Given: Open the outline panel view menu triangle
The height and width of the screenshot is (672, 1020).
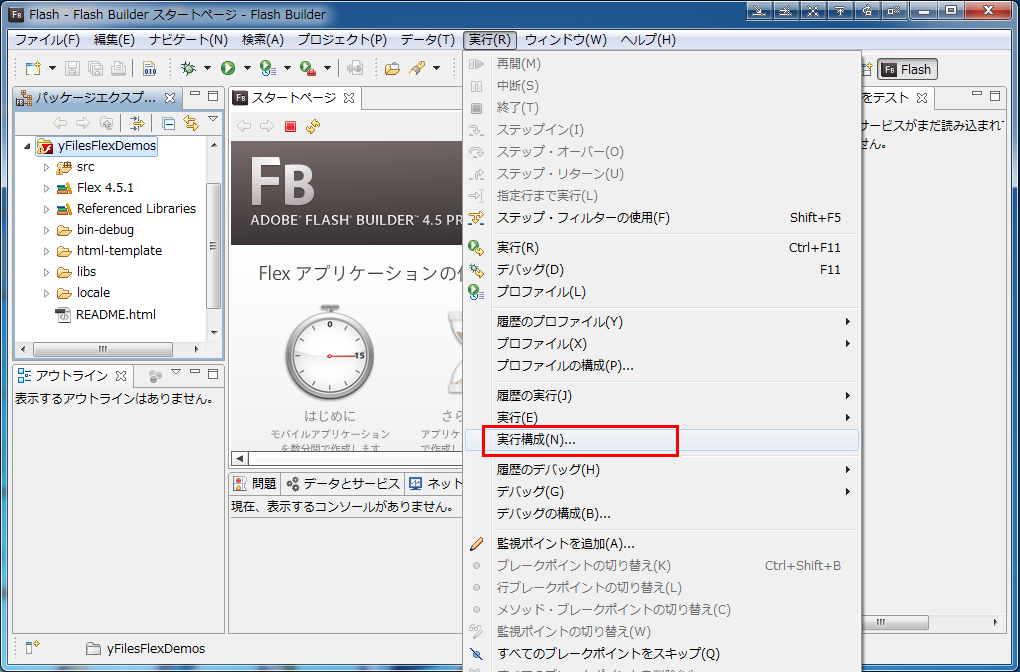Looking at the screenshot, I should click(x=176, y=372).
